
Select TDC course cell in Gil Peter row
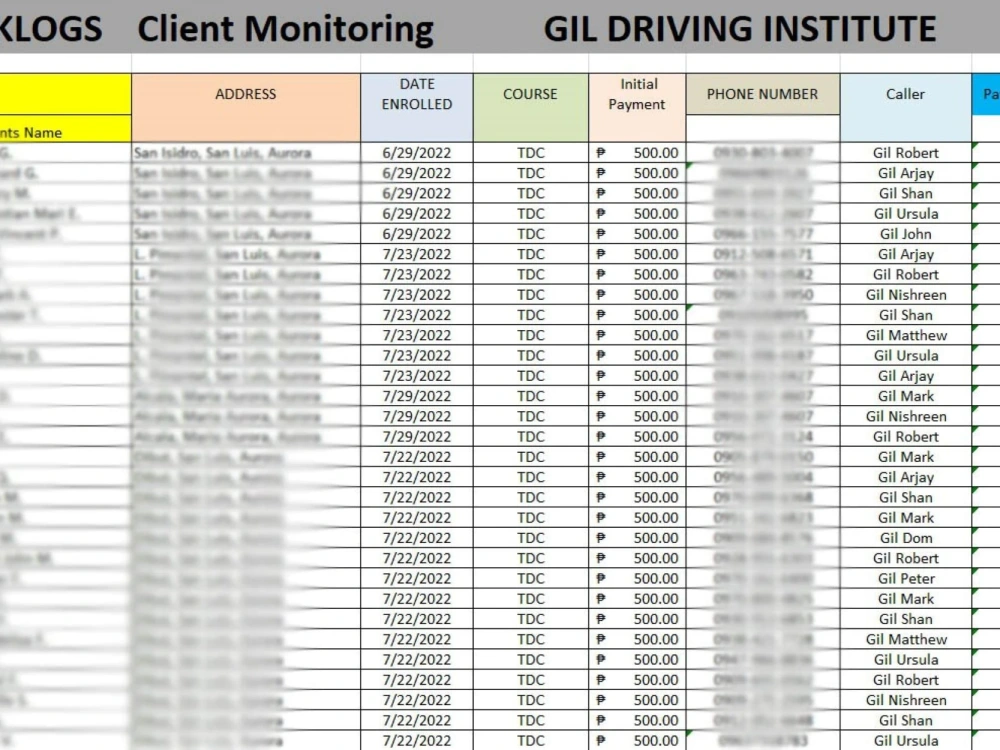pyautogui.click(x=531, y=578)
